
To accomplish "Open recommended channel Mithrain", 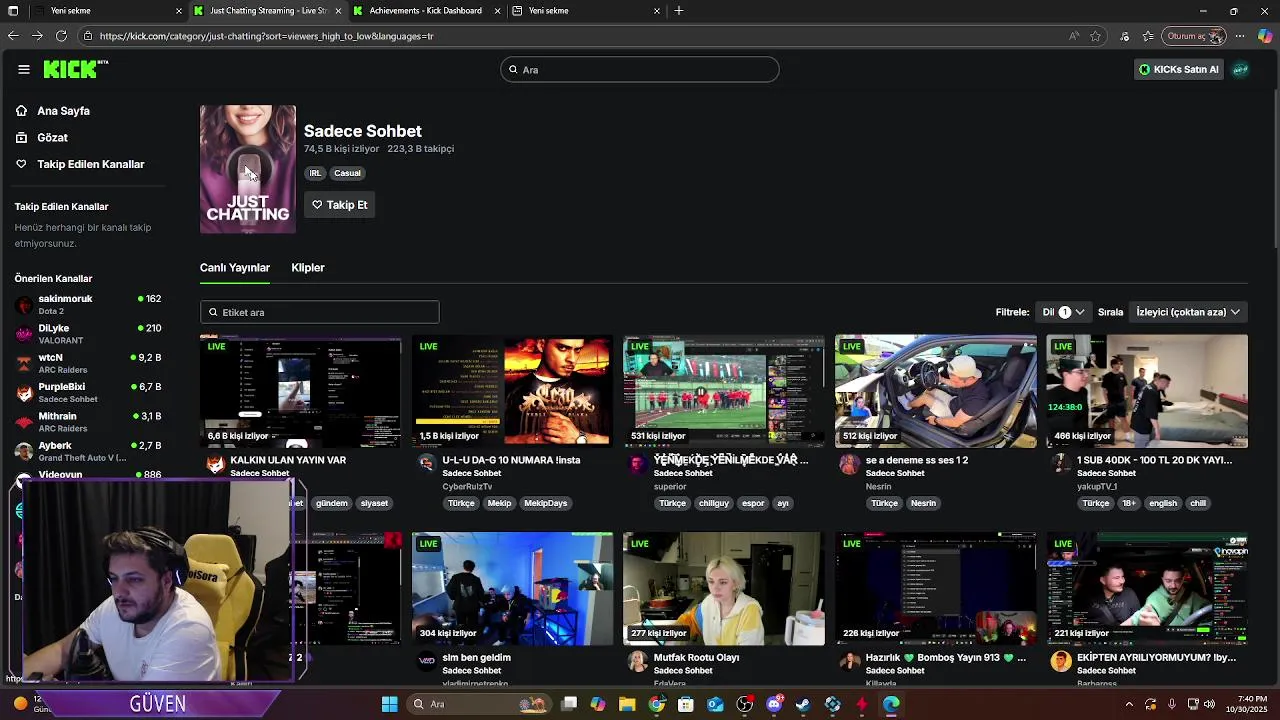I will tap(88, 422).
